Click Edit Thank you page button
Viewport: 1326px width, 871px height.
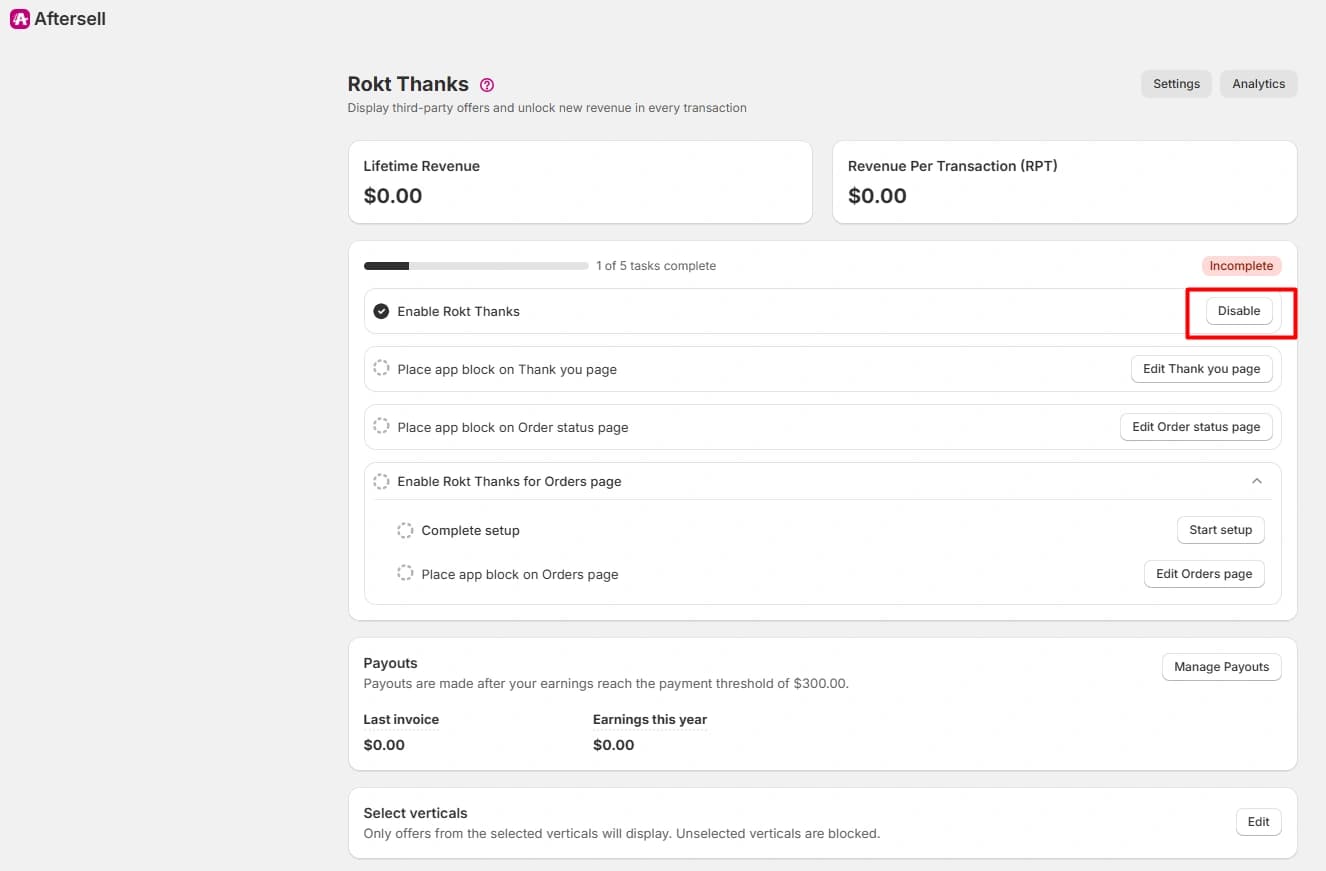[1201, 369]
